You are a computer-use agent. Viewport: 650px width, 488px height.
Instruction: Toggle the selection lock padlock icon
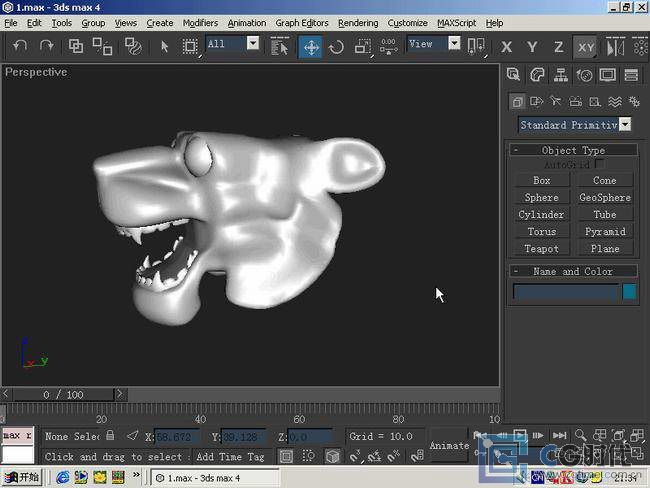pos(110,435)
